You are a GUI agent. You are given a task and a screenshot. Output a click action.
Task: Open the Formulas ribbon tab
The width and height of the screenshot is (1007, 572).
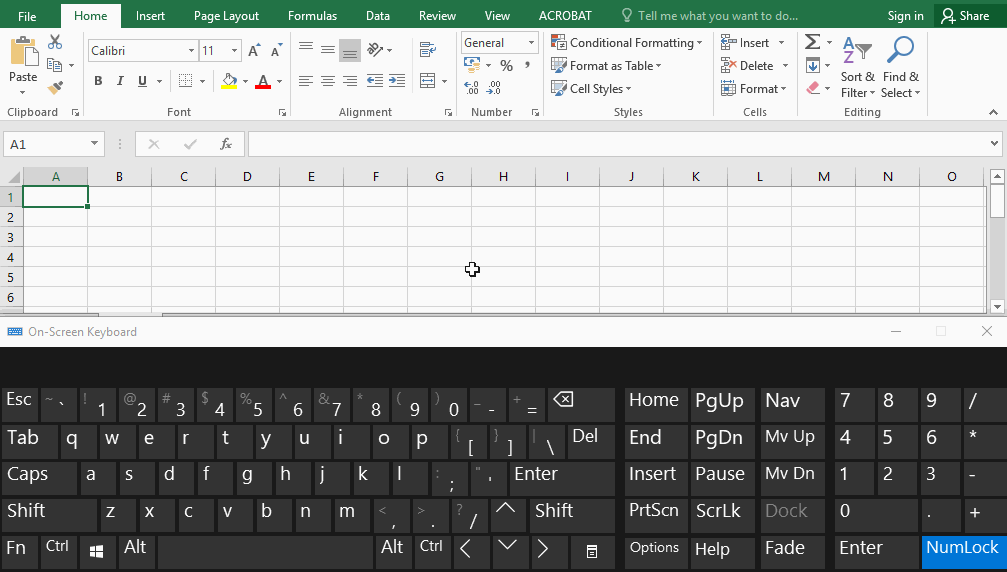[x=312, y=16]
